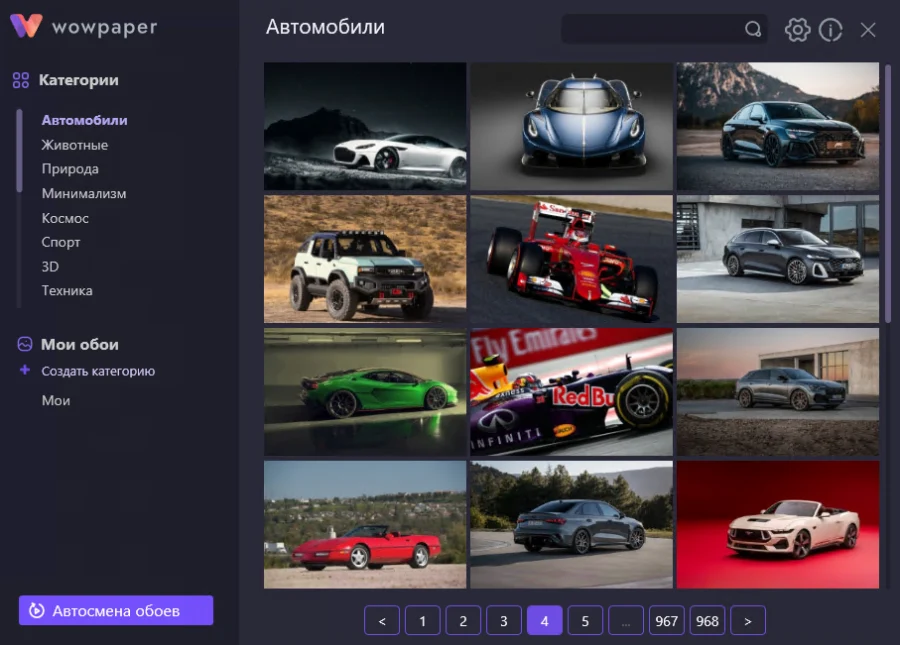
Task: Click the wallpaper search field
Action: [650, 29]
